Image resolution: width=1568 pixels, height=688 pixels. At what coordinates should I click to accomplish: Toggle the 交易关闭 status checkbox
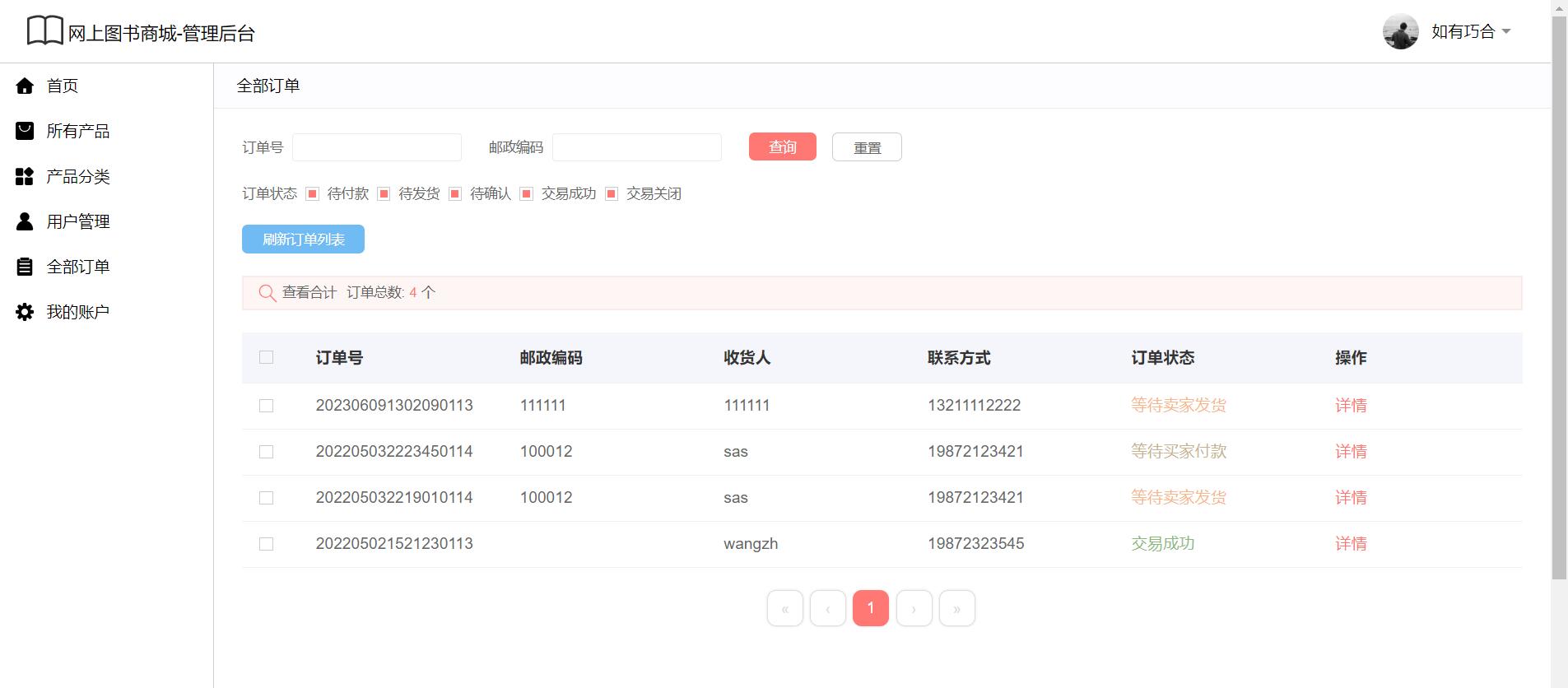(612, 193)
